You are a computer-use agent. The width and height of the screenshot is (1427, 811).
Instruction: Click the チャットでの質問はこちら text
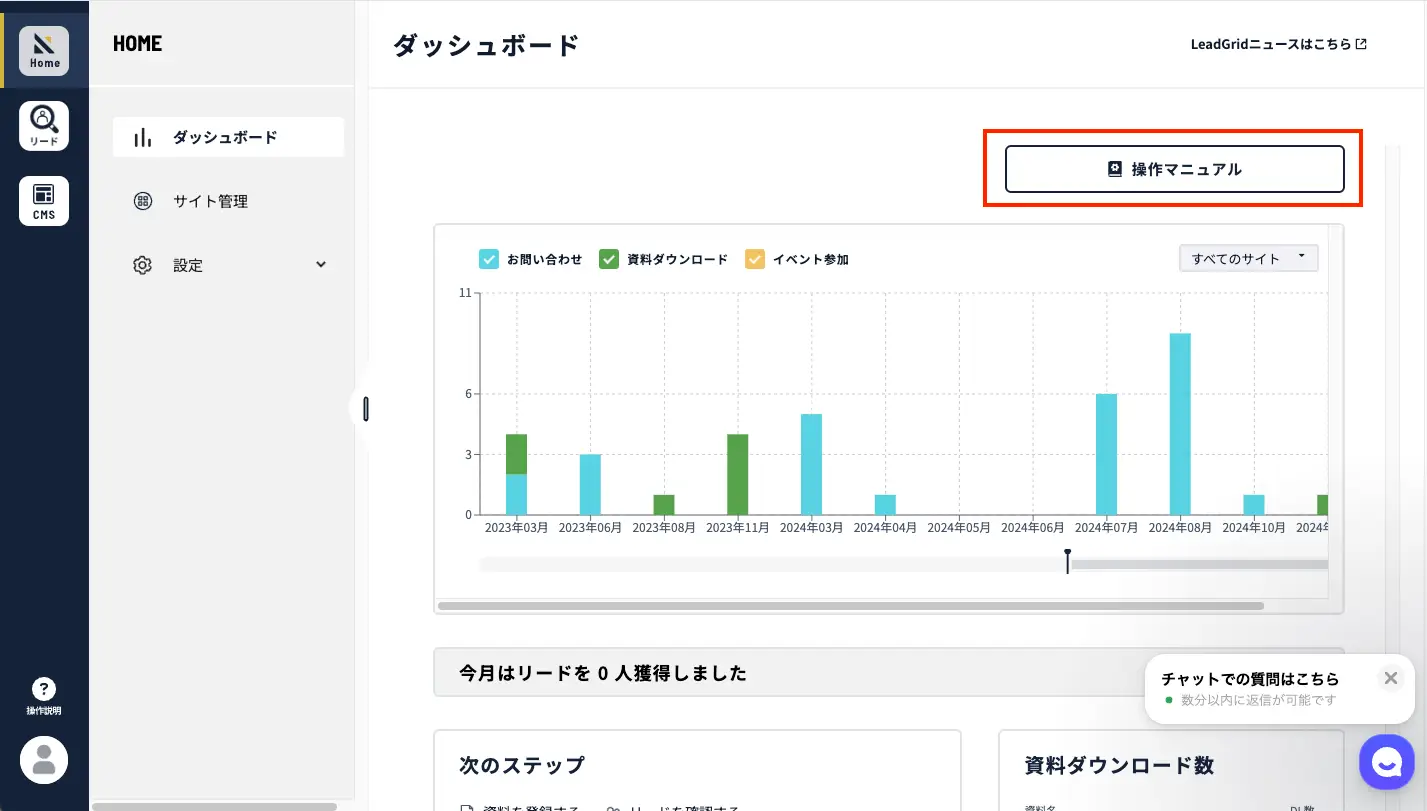[x=1250, y=679]
